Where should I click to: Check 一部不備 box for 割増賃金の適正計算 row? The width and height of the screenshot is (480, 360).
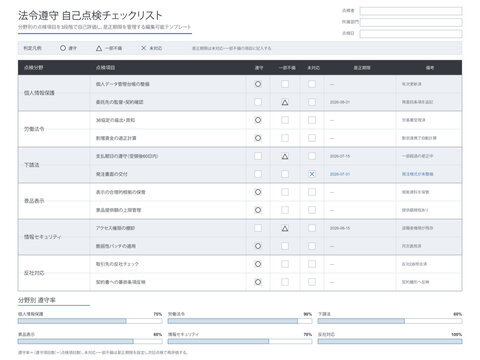(285, 138)
